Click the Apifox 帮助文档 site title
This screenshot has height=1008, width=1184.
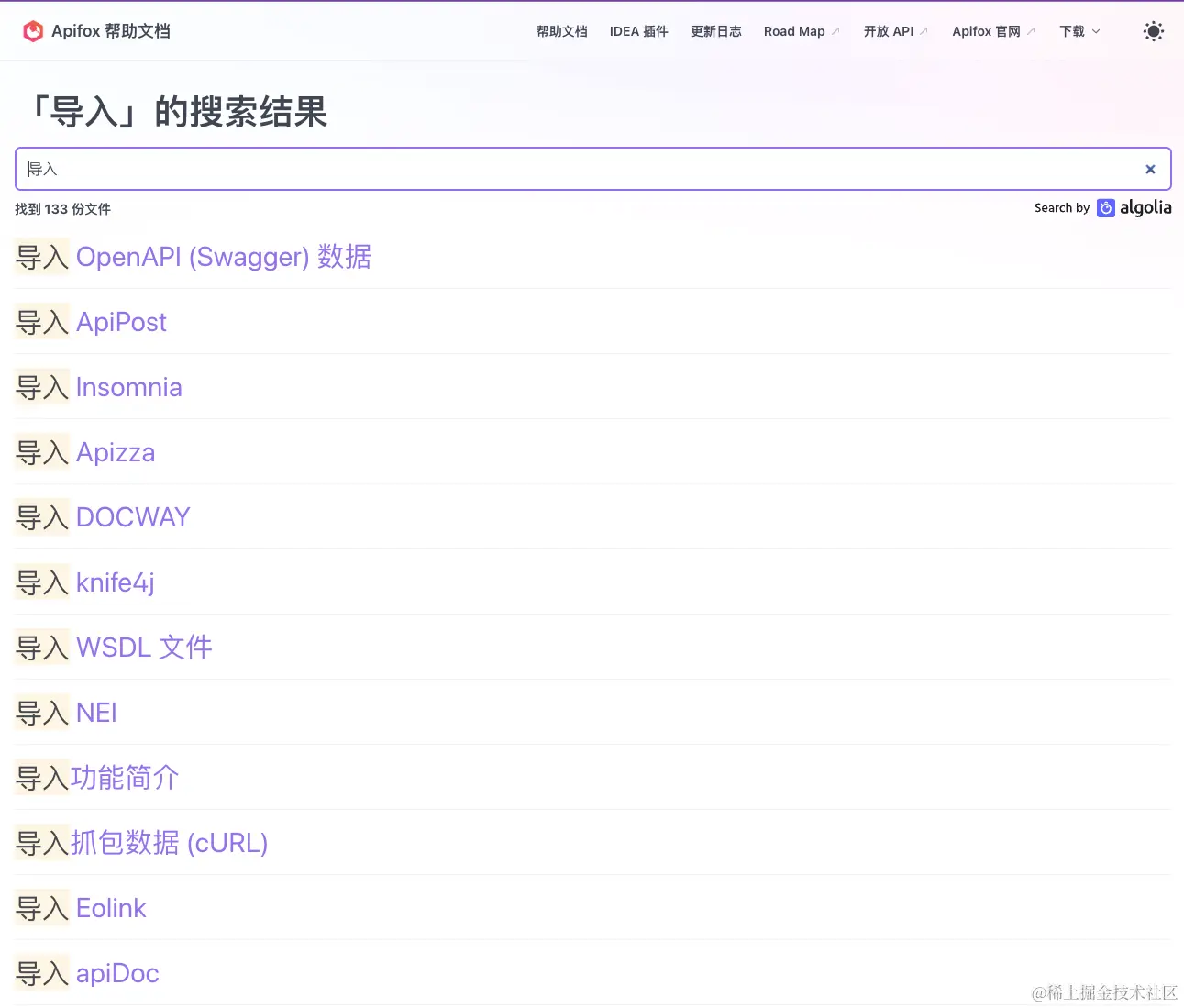click(111, 31)
